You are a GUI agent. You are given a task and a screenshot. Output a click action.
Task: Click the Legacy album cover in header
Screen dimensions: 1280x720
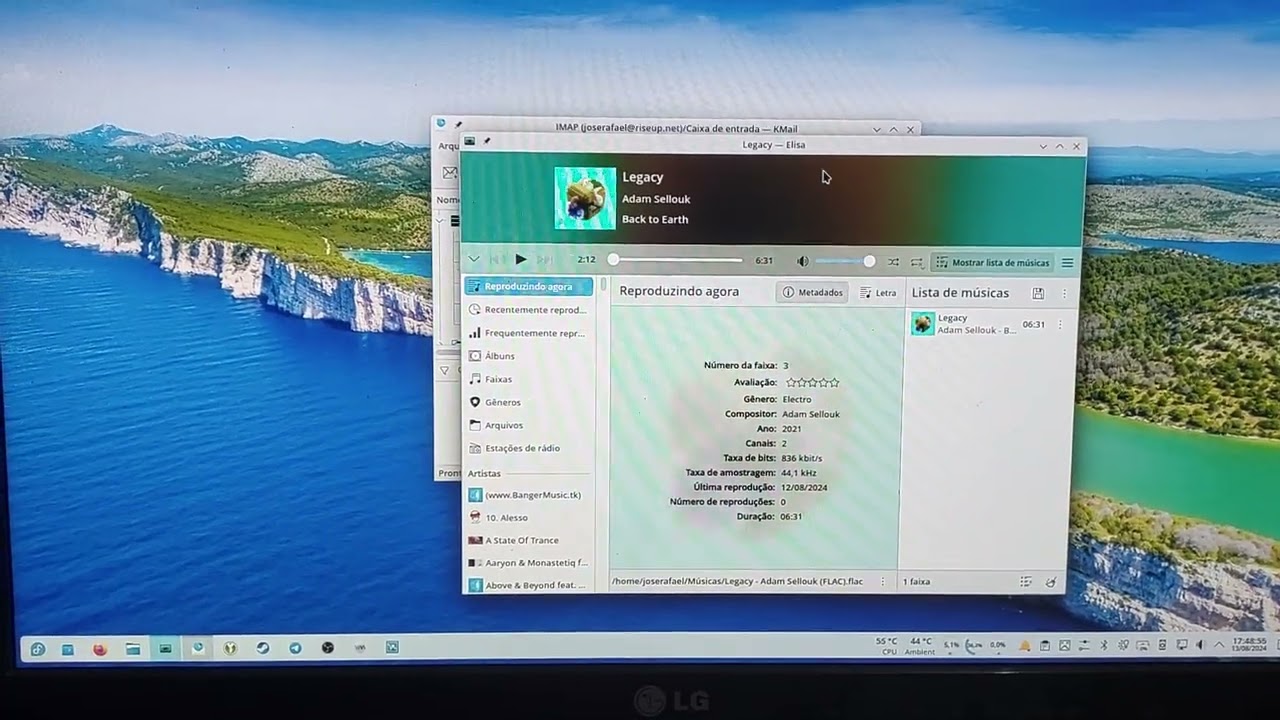(x=585, y=198)
